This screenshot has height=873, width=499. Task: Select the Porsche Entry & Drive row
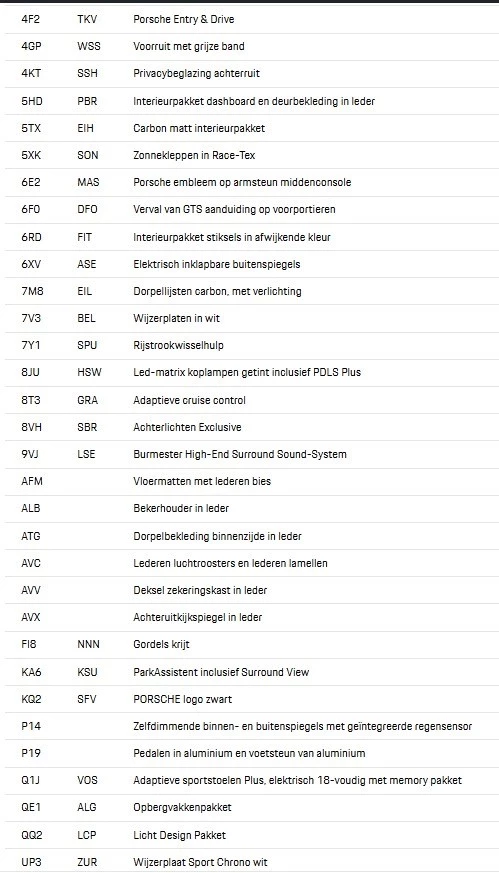252,19
